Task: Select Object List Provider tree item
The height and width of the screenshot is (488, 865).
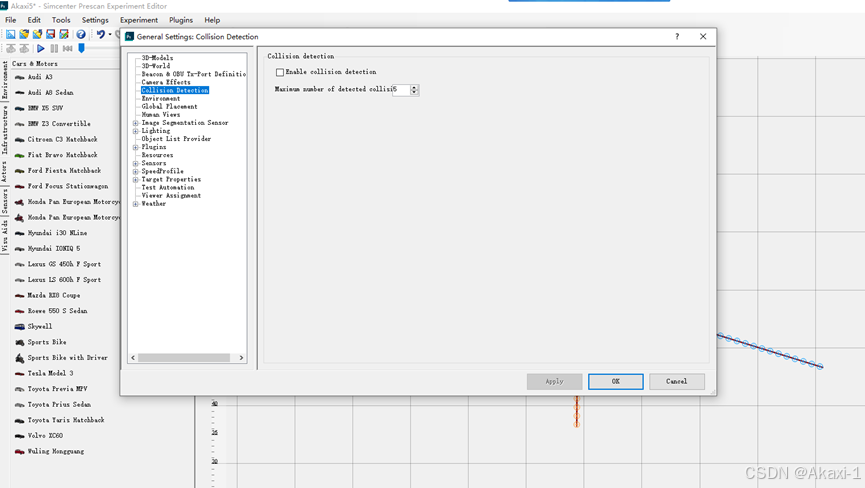Action: pos(176,139)
